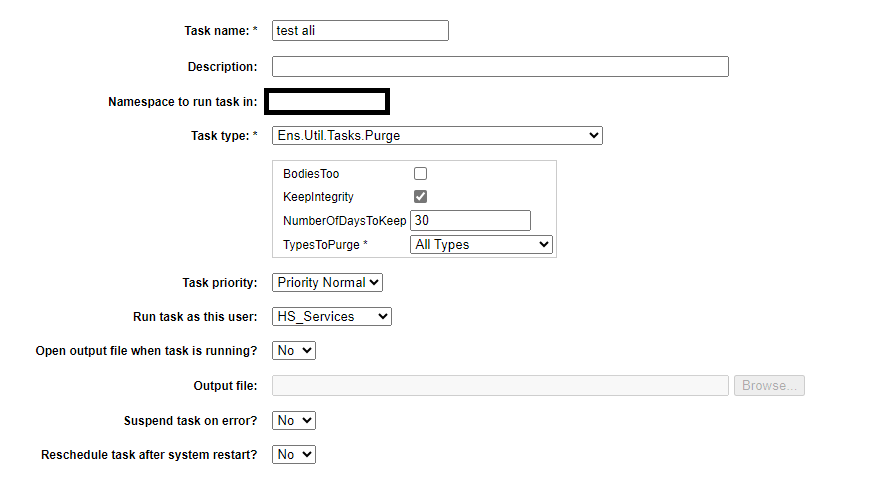
Task: Click the NumberOfDaysToKeep field
Action: [470, 221]
